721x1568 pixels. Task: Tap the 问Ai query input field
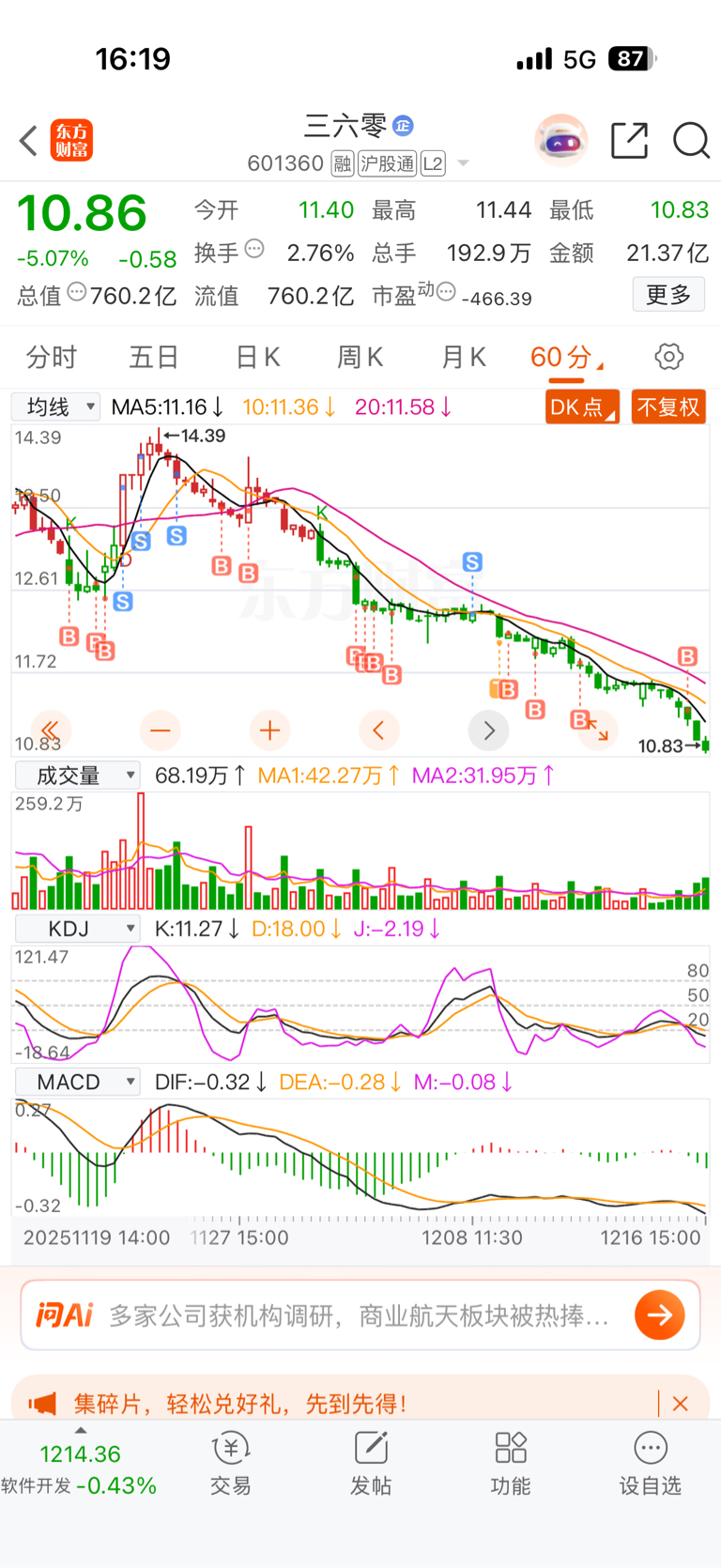coord(360,1314)
